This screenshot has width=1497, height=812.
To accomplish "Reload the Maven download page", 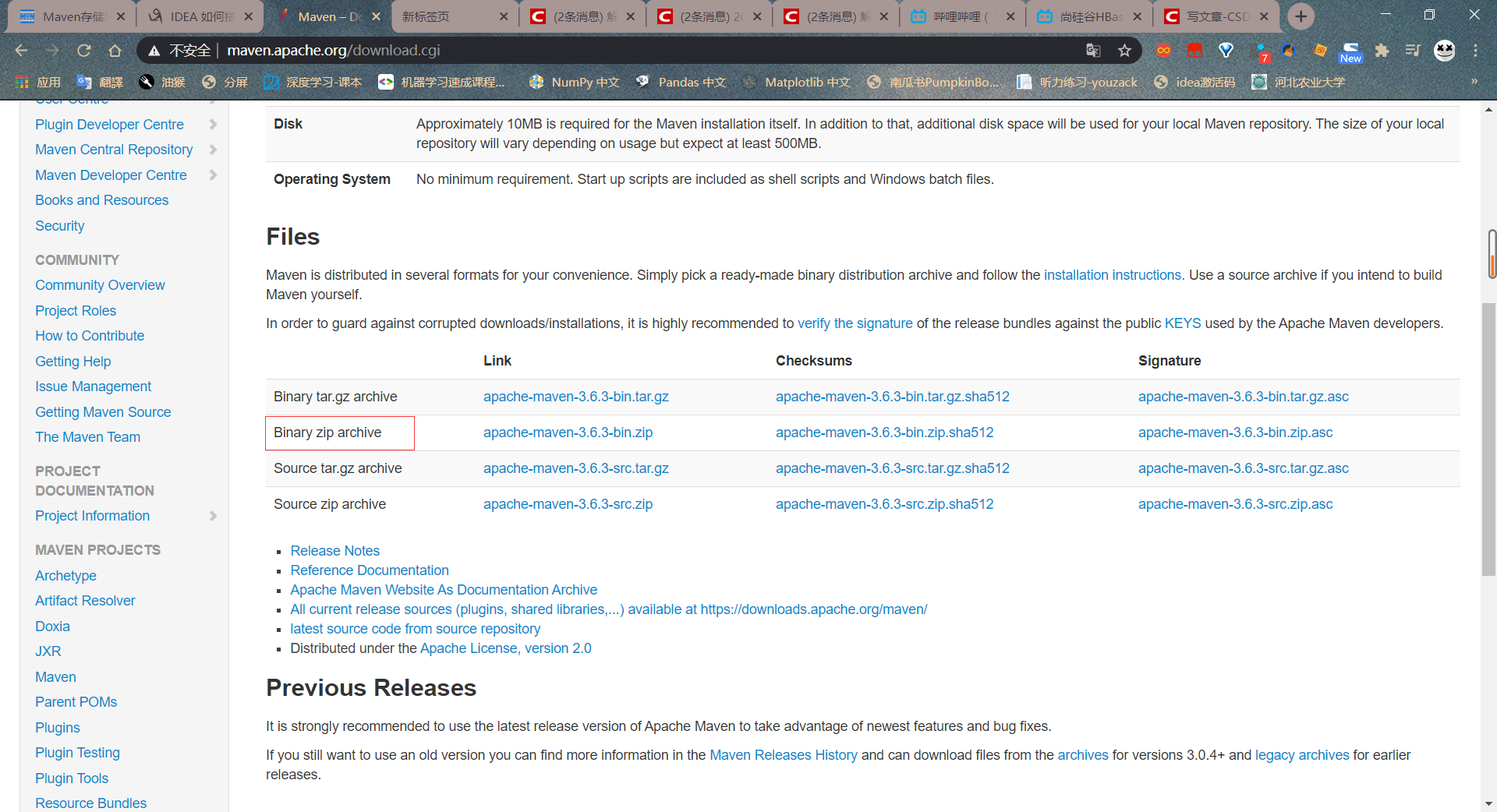I will click(x=83, y=51).
